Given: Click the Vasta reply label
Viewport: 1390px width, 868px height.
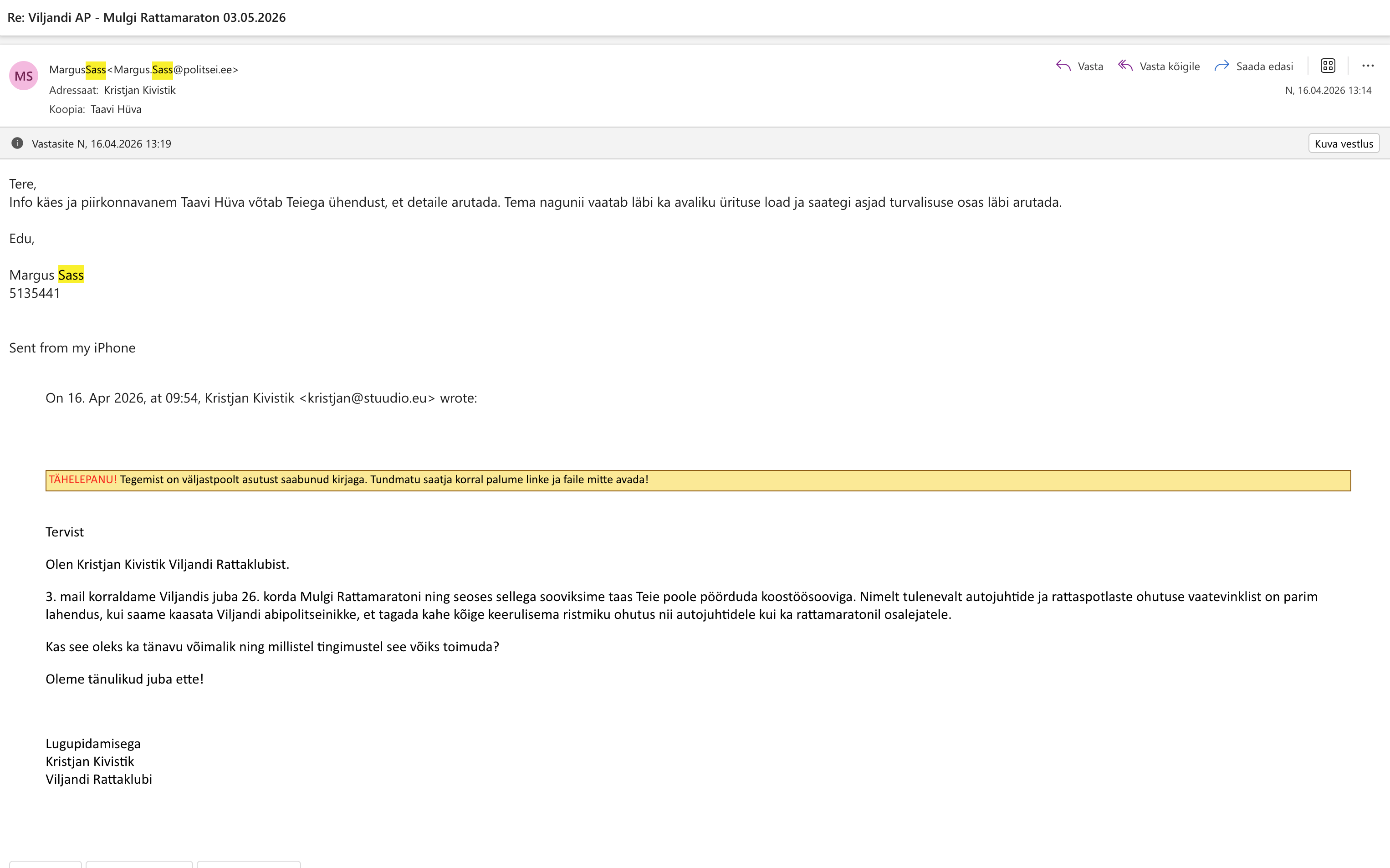Looking at the screenshot, I should coord(1090,66).
